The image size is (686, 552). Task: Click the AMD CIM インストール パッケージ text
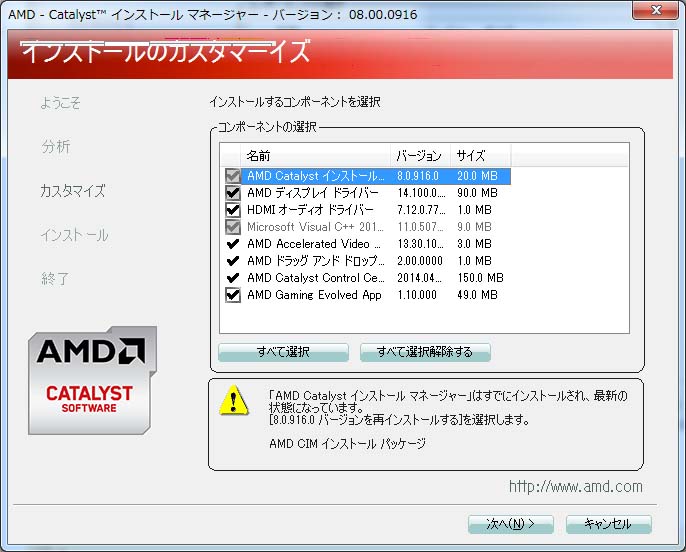point(347,444)
